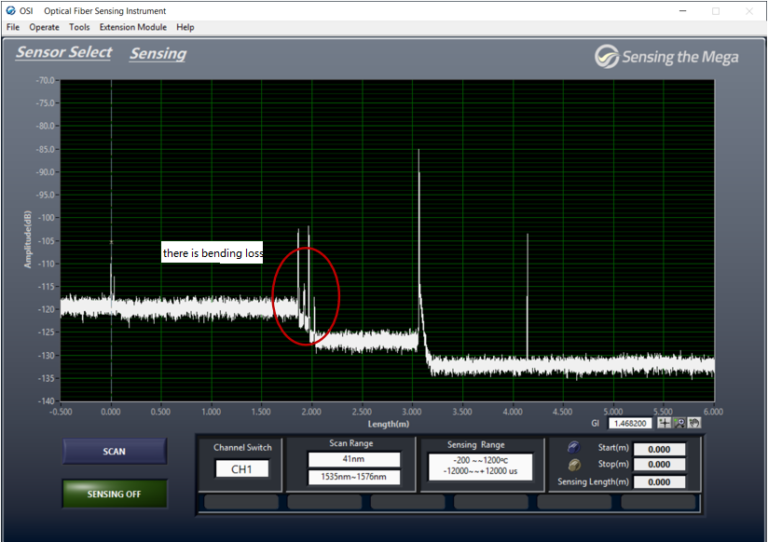Switch to the Sensing tab

[157, 53]
